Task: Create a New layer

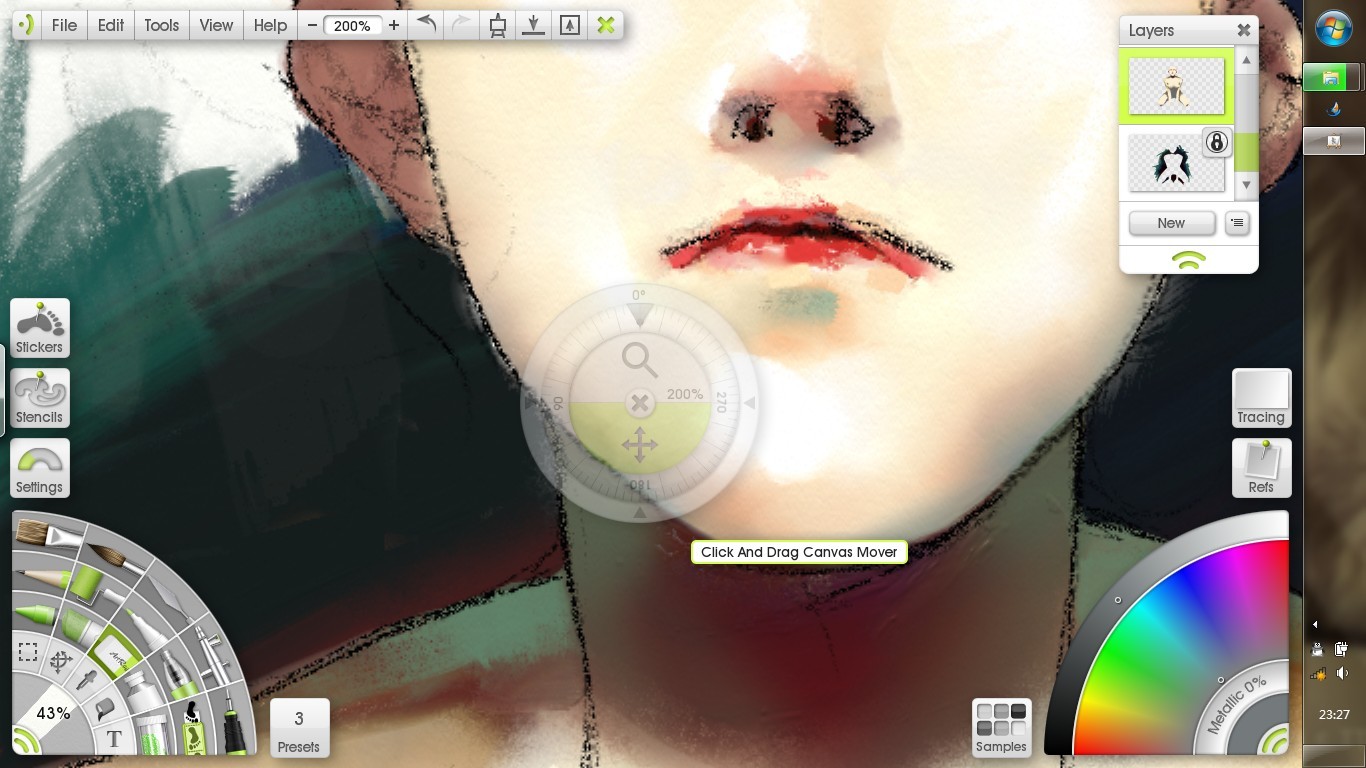Action: click(x=1171, y=223)
